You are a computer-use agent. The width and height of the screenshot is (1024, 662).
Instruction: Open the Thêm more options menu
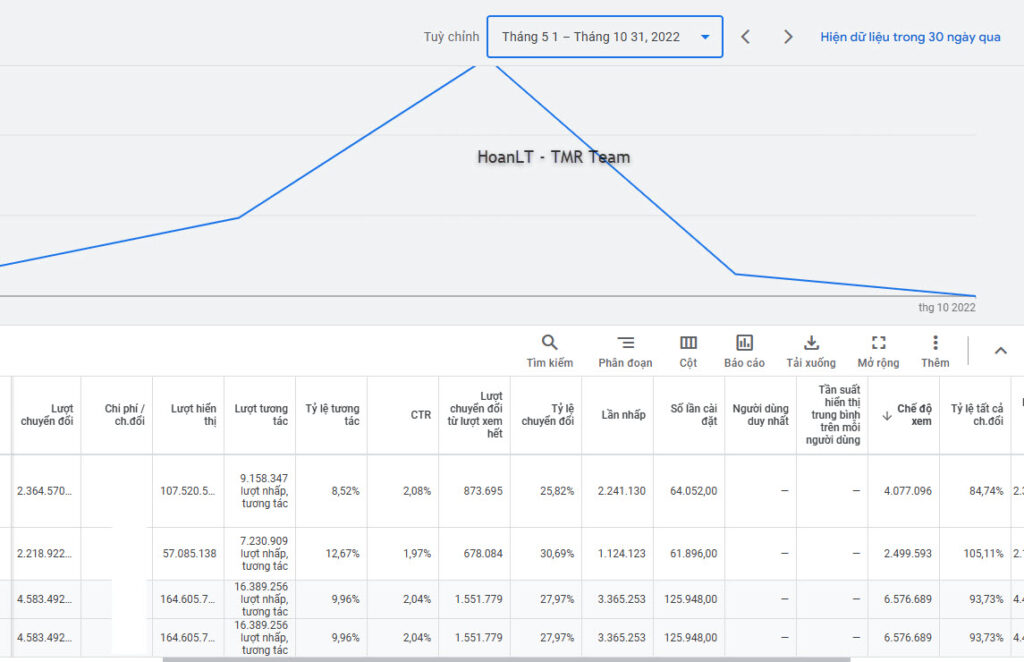935,350
